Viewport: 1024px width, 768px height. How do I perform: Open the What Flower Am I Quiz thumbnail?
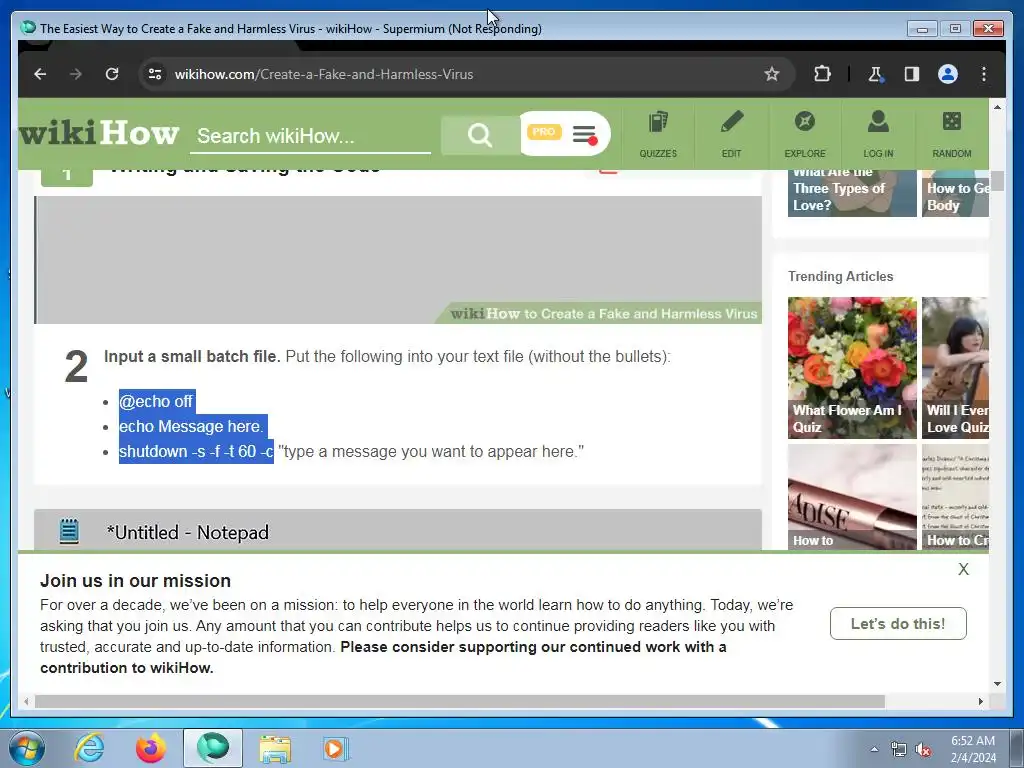pos(852,368)
